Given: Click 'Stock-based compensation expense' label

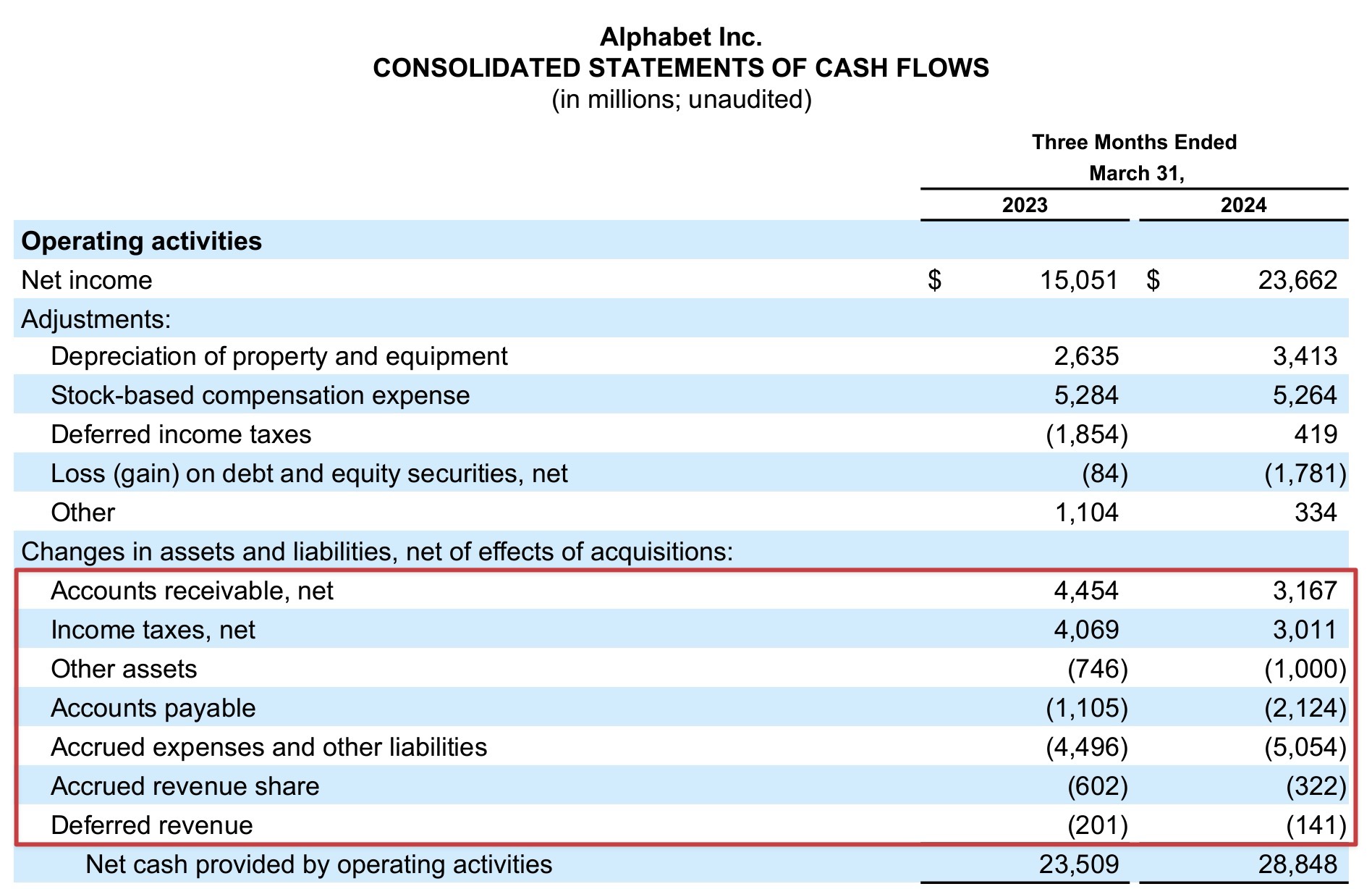Looking at the screenshot, I should click(261, 396).
